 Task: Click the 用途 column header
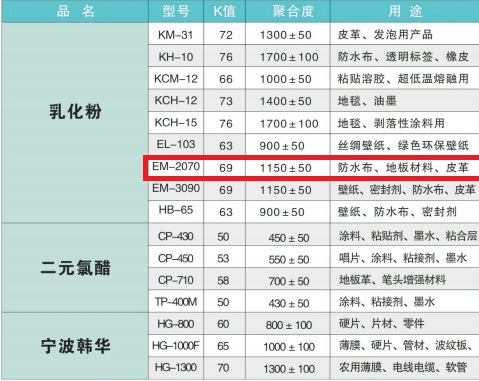coord(405,11)
